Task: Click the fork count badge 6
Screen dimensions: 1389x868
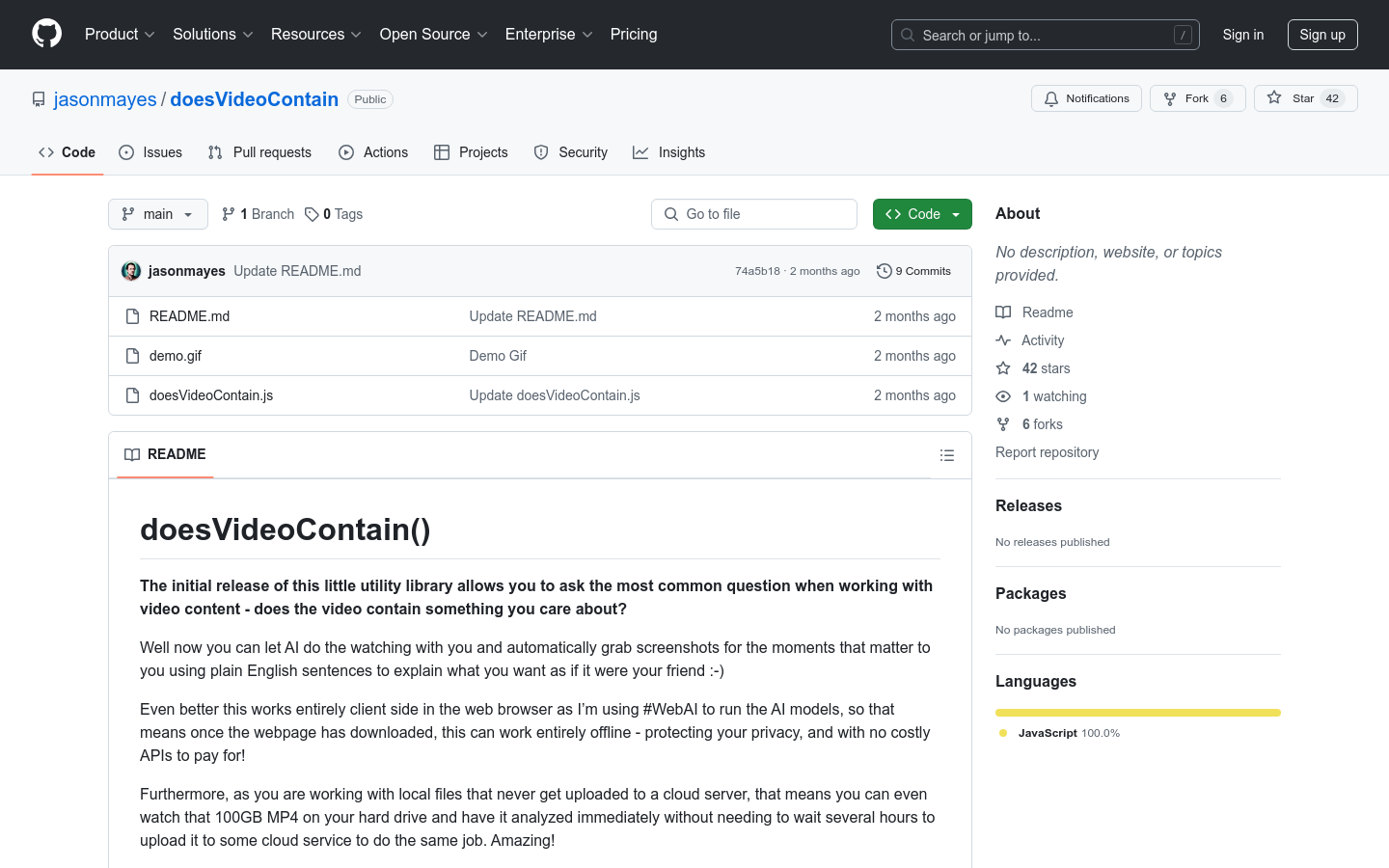Action: pos(1223,98)
